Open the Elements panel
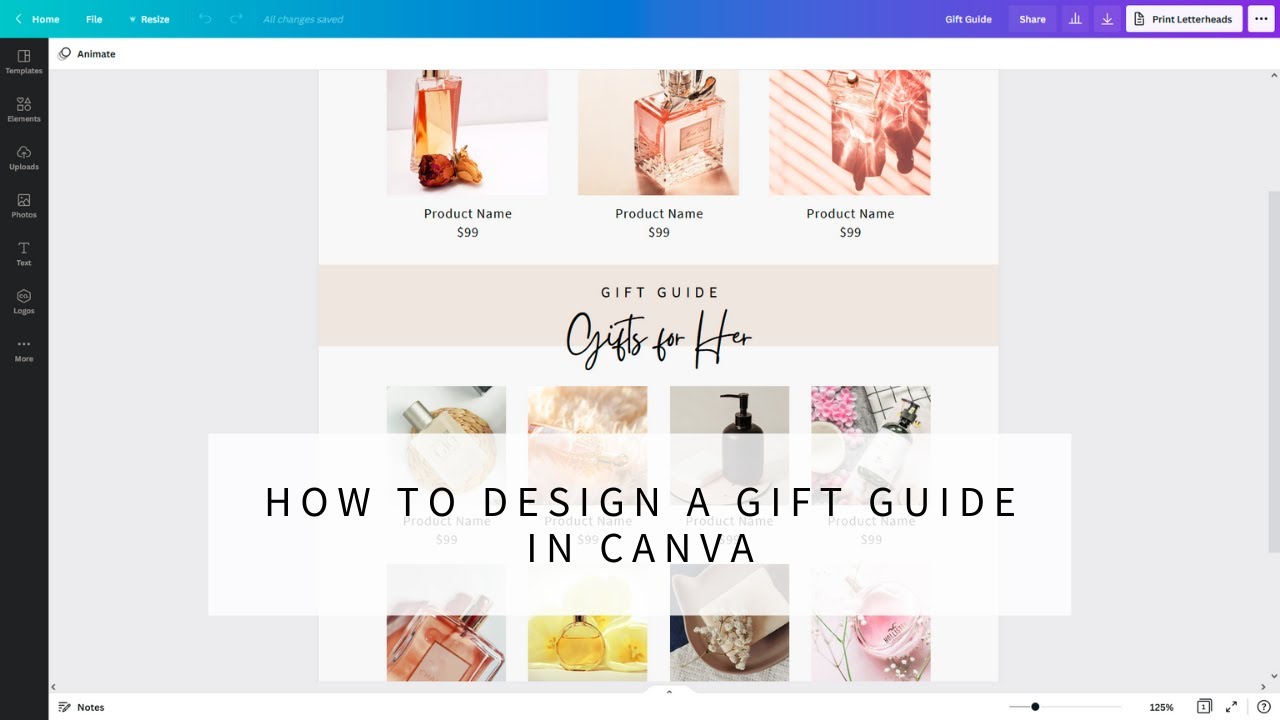Screen dimensions: 1280x720 (24, 110)
